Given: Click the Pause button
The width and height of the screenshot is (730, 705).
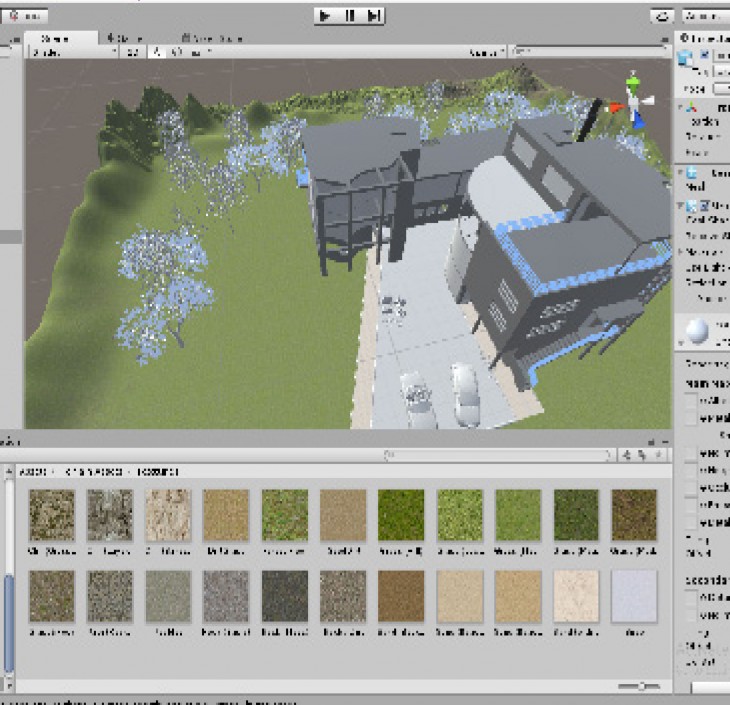Looking at the screenshot, I should (x=350, y=15).
